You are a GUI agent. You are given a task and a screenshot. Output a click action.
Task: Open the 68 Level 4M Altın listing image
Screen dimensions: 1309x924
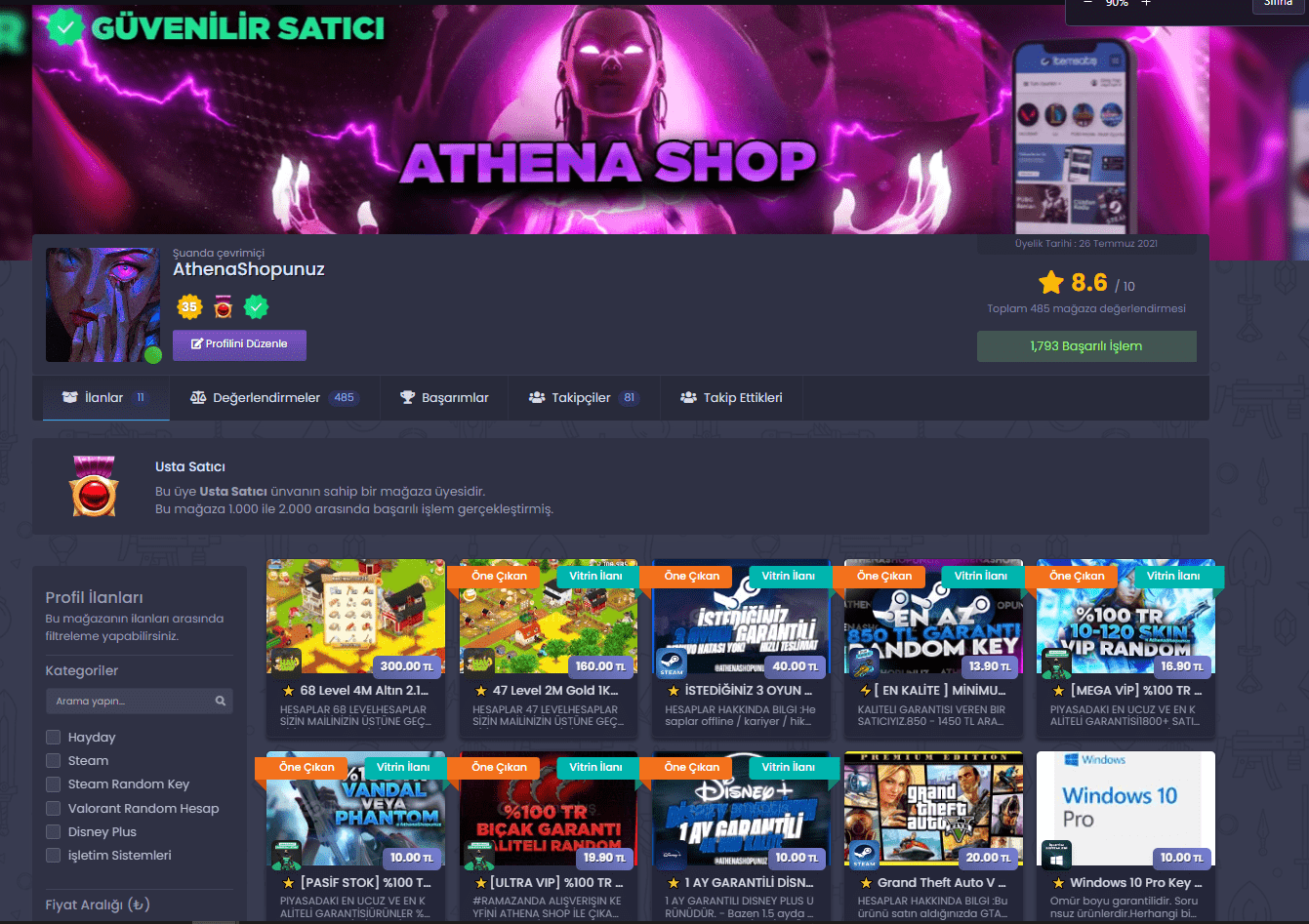[x=355, y=617]
